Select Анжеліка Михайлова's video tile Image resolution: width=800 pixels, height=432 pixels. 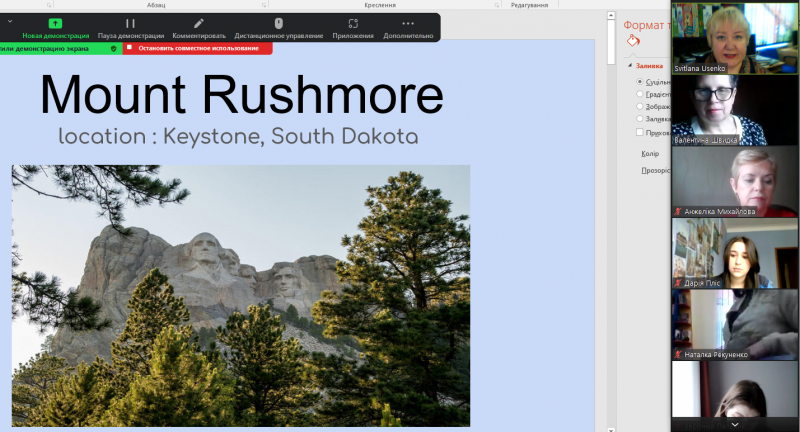(x=735, y=182)
